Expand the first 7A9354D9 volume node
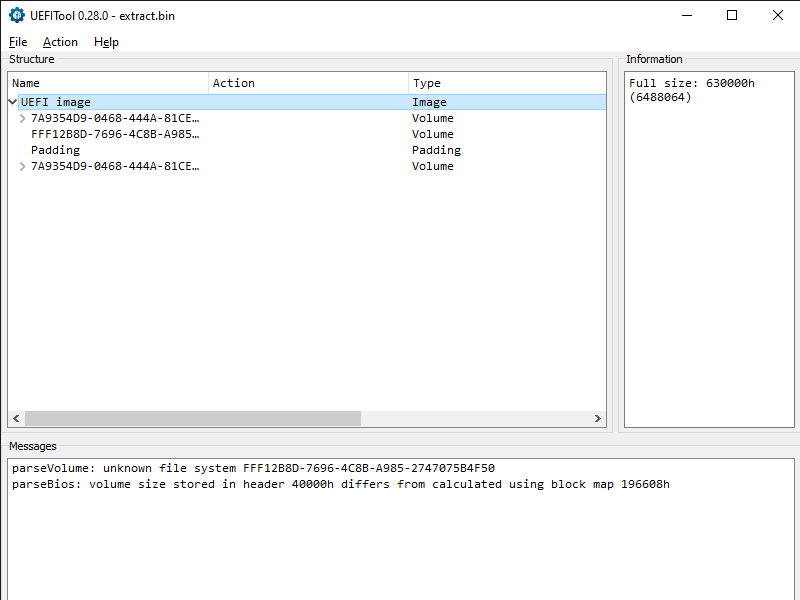Image resolution: width=800 pixels, height=600 pixels. pyautogui.click(x=22, y=118)
